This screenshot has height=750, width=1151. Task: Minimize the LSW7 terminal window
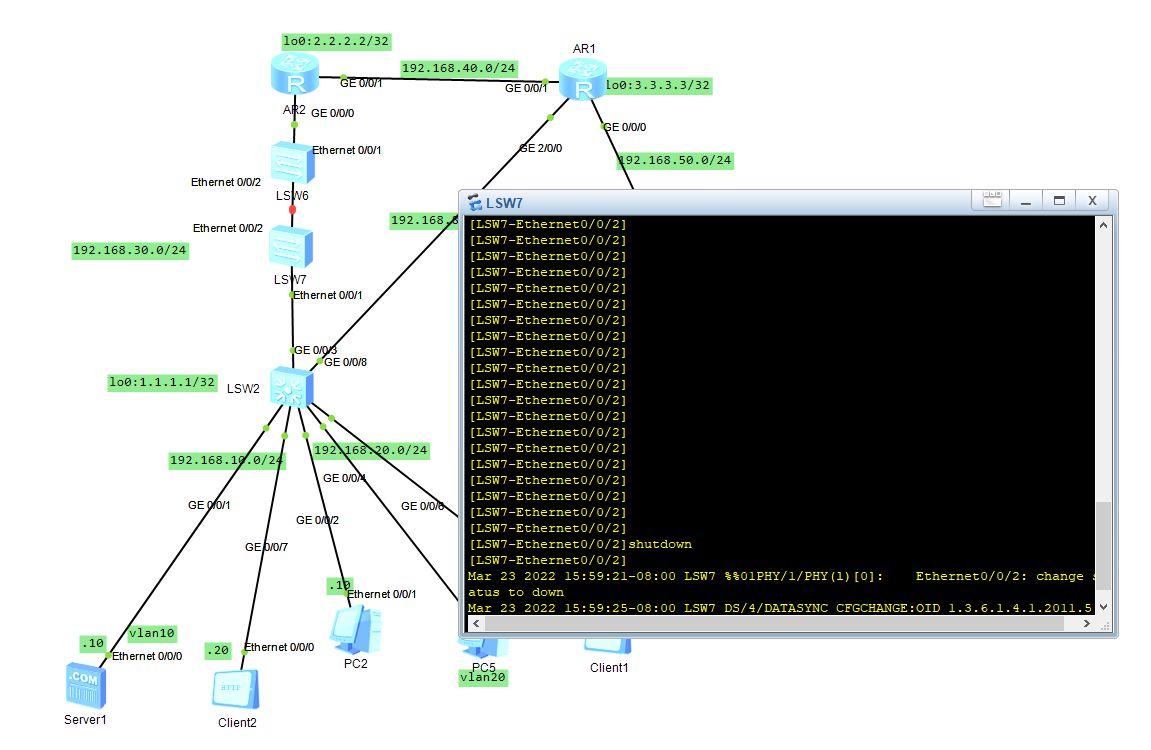coord(1026,200)
